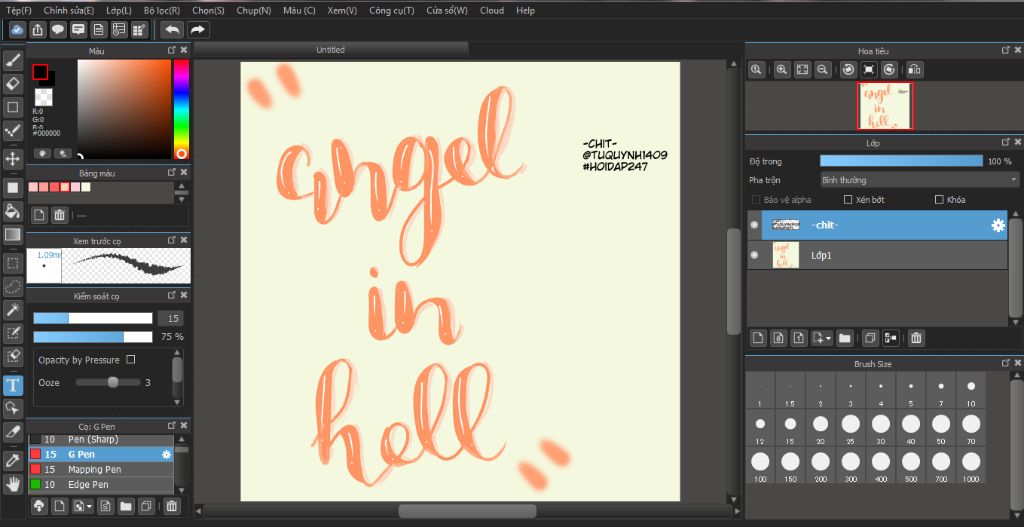The image size is (1024, 527).
Task: Choose the Select Eraser tool
Action: tap(13, 357)
